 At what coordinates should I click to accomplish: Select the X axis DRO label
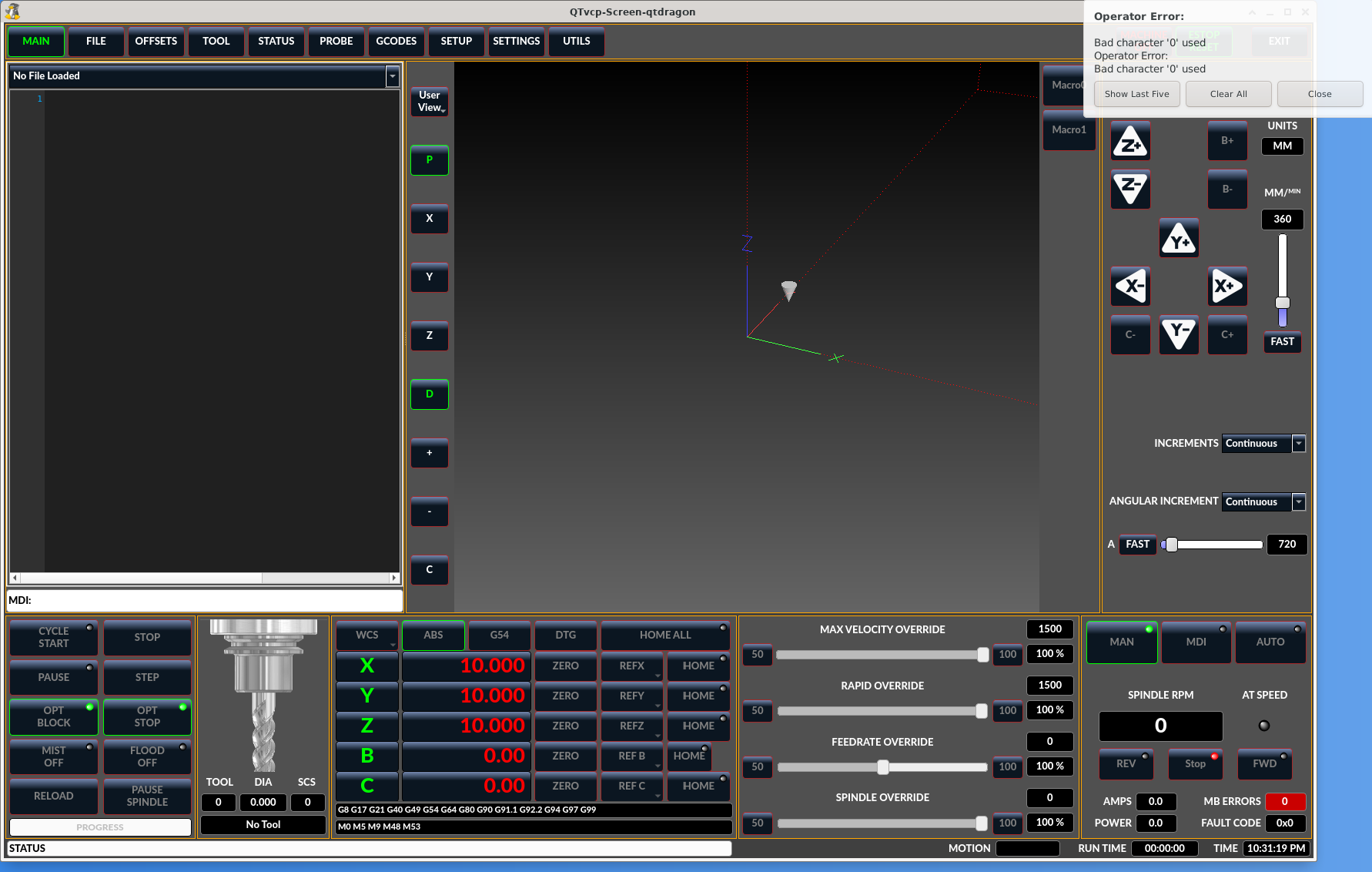click(x=367, y=666)
